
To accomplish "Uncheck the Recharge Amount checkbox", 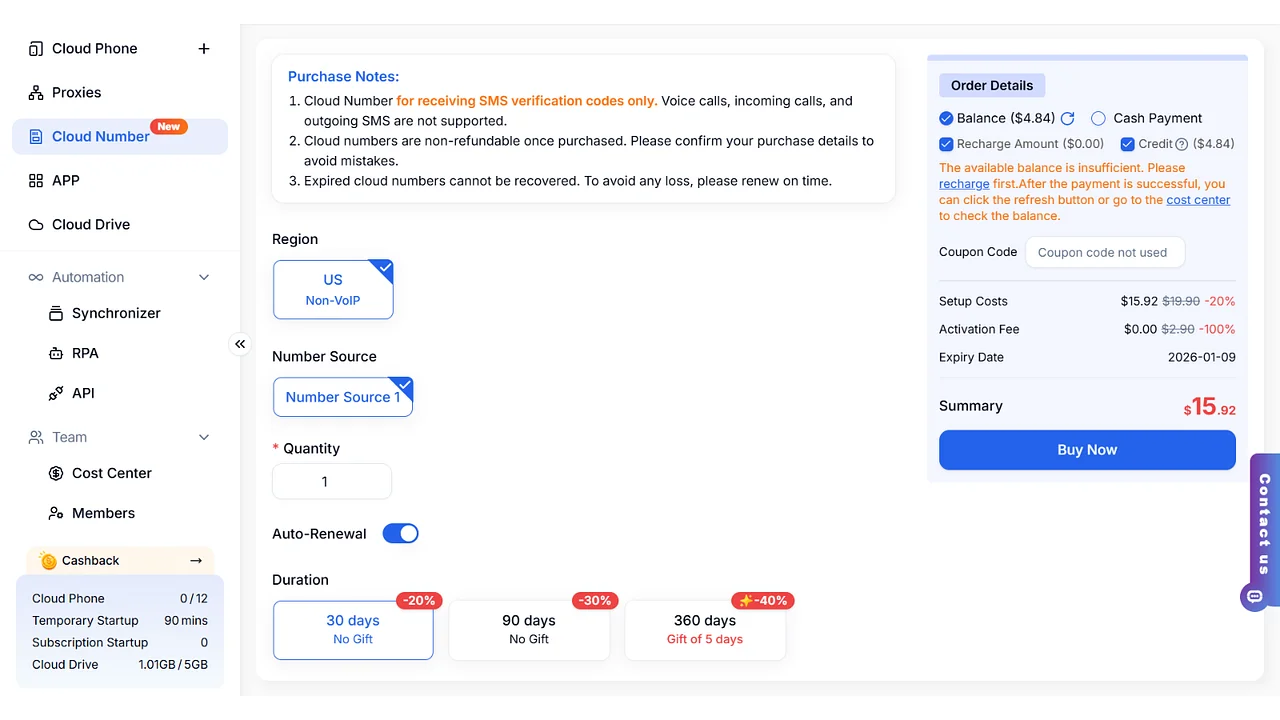I will click(946, 144).
